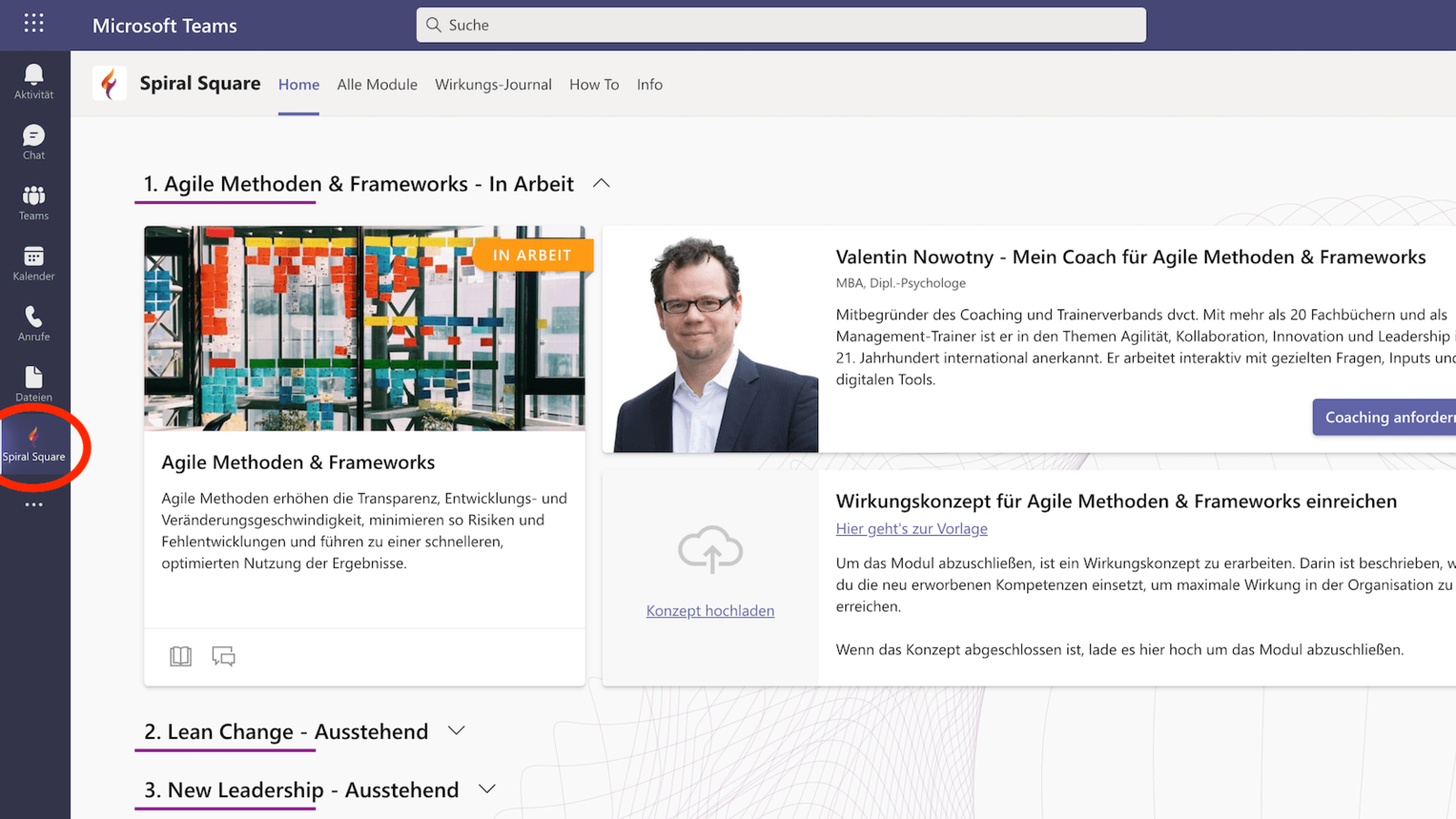Open the Wirkungs-Journal tab
This screenshot has height=819, width=1456.
click(492, 85)
